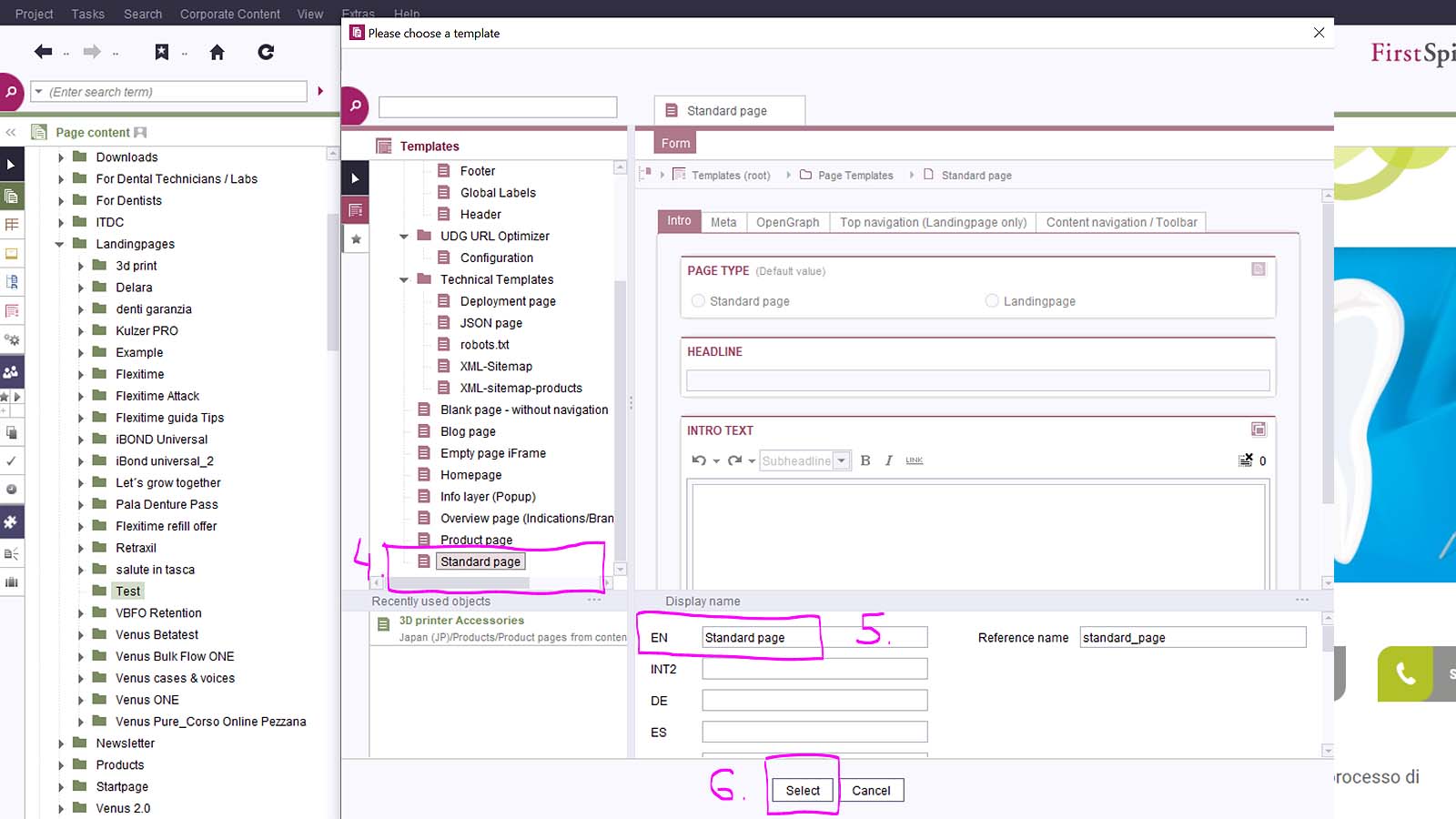Click the Italic formatting icon
This screenshot has height=819, width=1456.
tap(889, 460)
